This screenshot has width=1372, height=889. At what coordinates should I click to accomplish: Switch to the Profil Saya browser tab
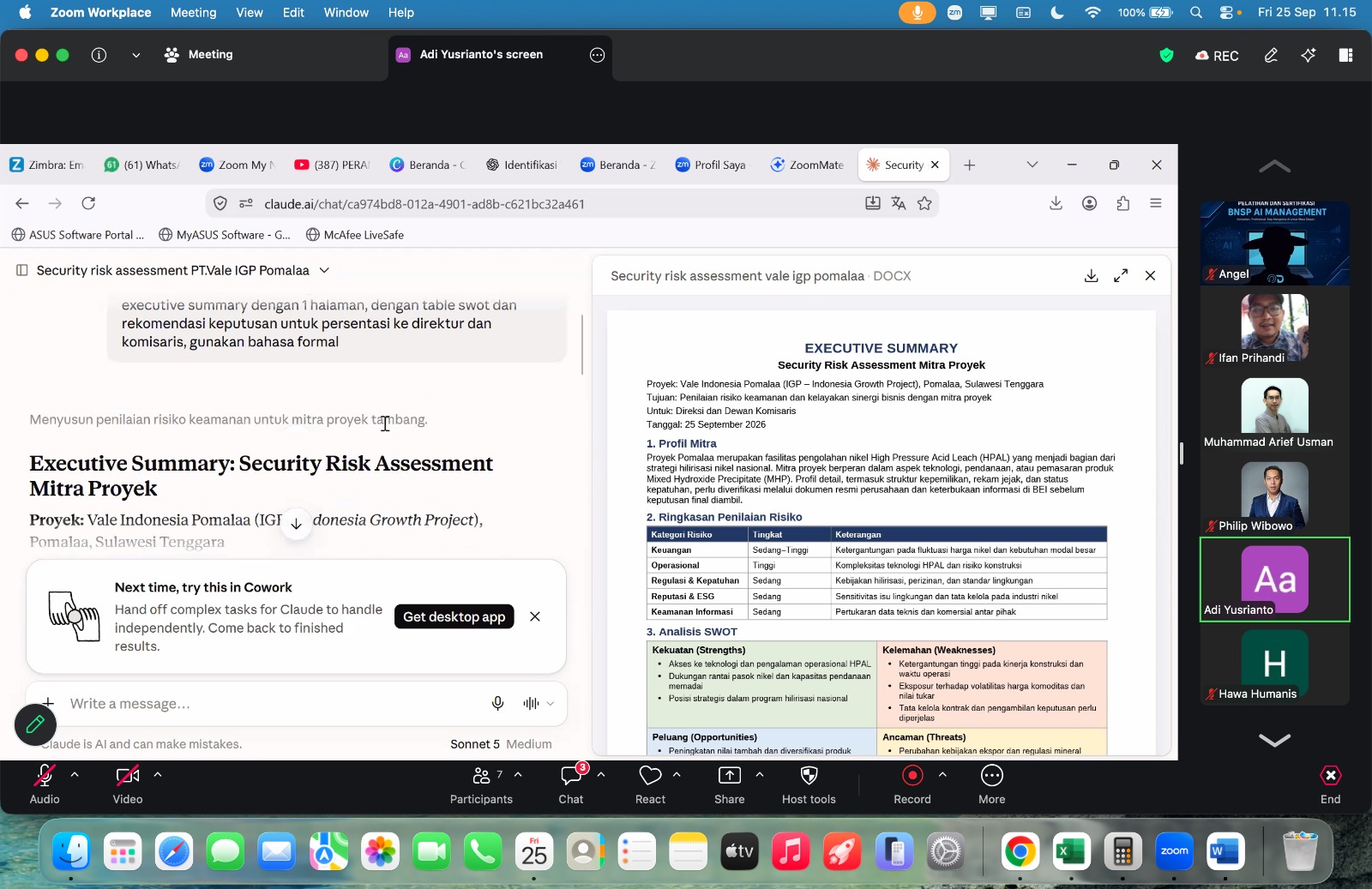click(x=711, y=165)
